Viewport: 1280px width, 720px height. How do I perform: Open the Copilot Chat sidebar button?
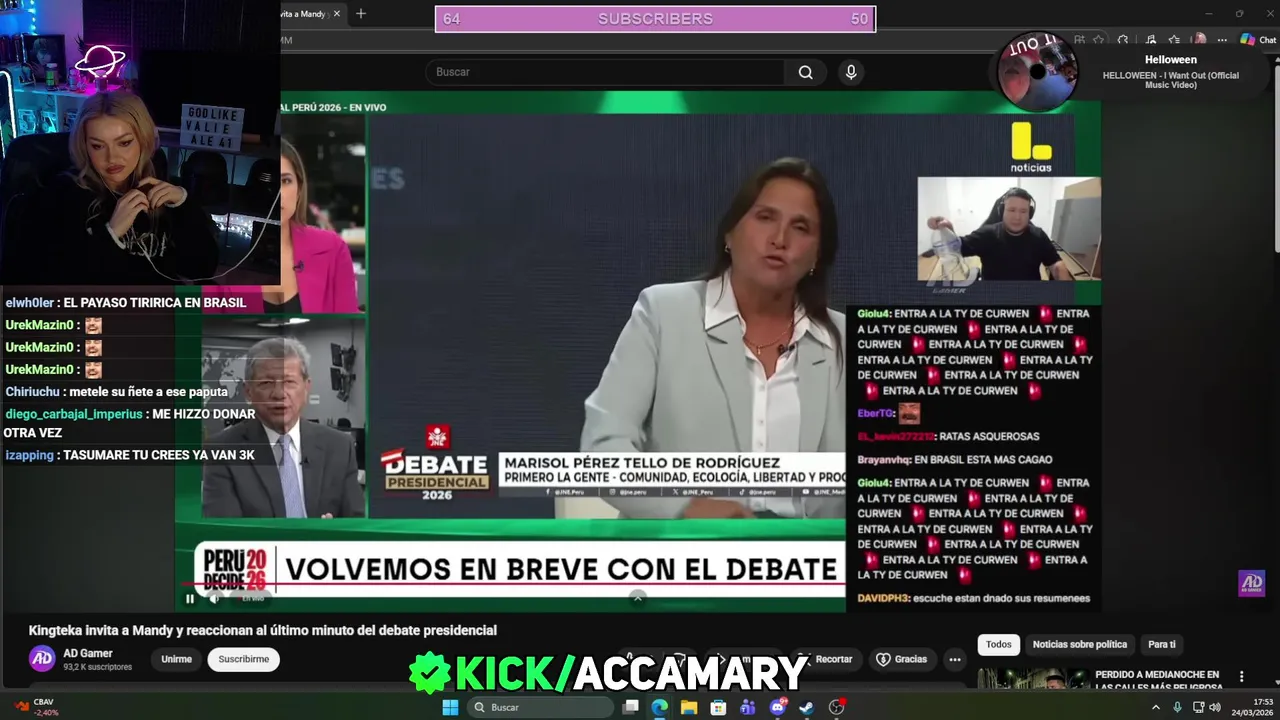coord(1258,40)
